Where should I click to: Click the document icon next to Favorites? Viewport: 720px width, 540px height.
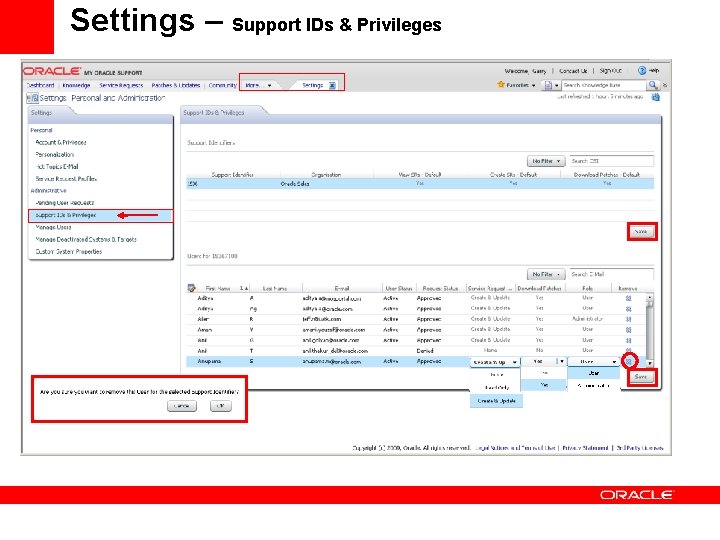(548, 85)
